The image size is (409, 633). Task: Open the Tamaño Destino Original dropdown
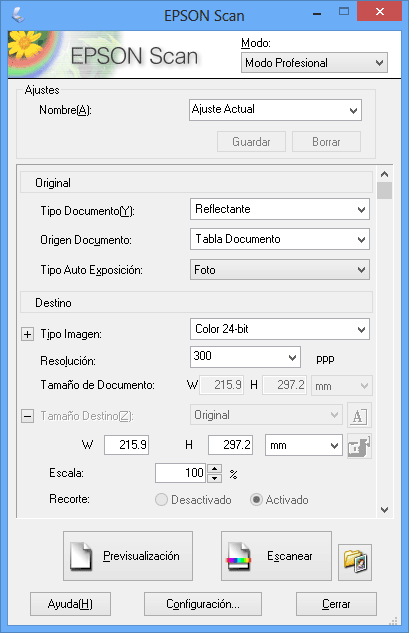pyautogui.click(x=266, y=415)
